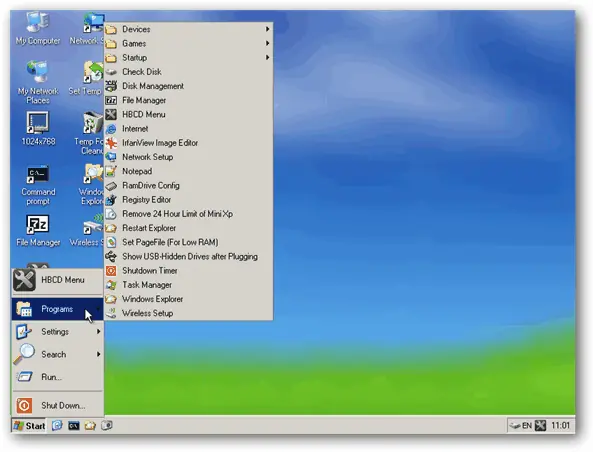593x452 pixels.
Task: Open My Network Places desktop icon
Action: 38,82
